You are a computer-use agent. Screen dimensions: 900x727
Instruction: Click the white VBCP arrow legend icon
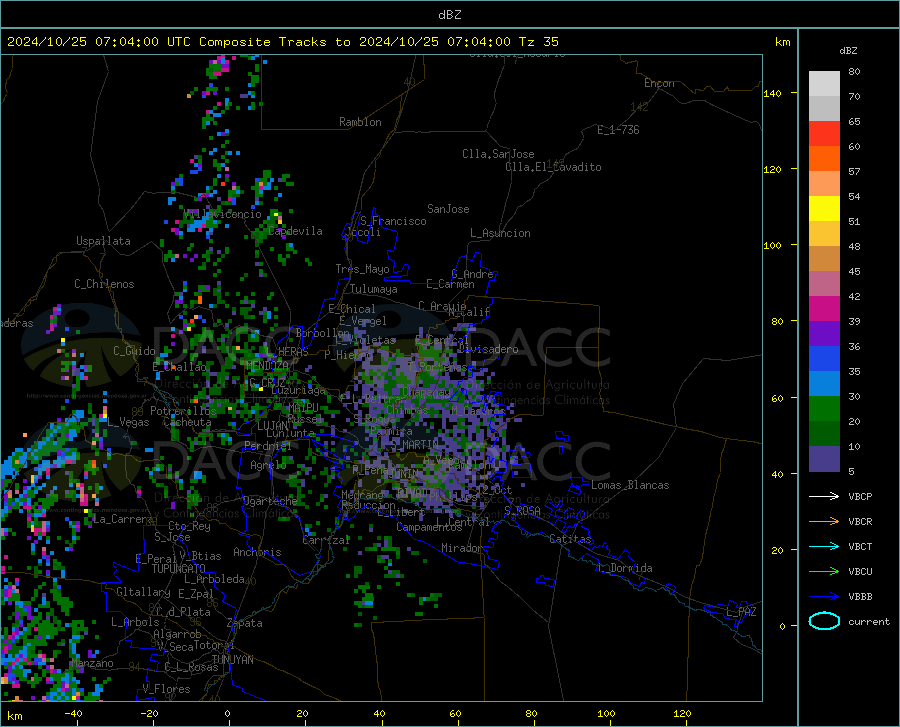[824, 496]
